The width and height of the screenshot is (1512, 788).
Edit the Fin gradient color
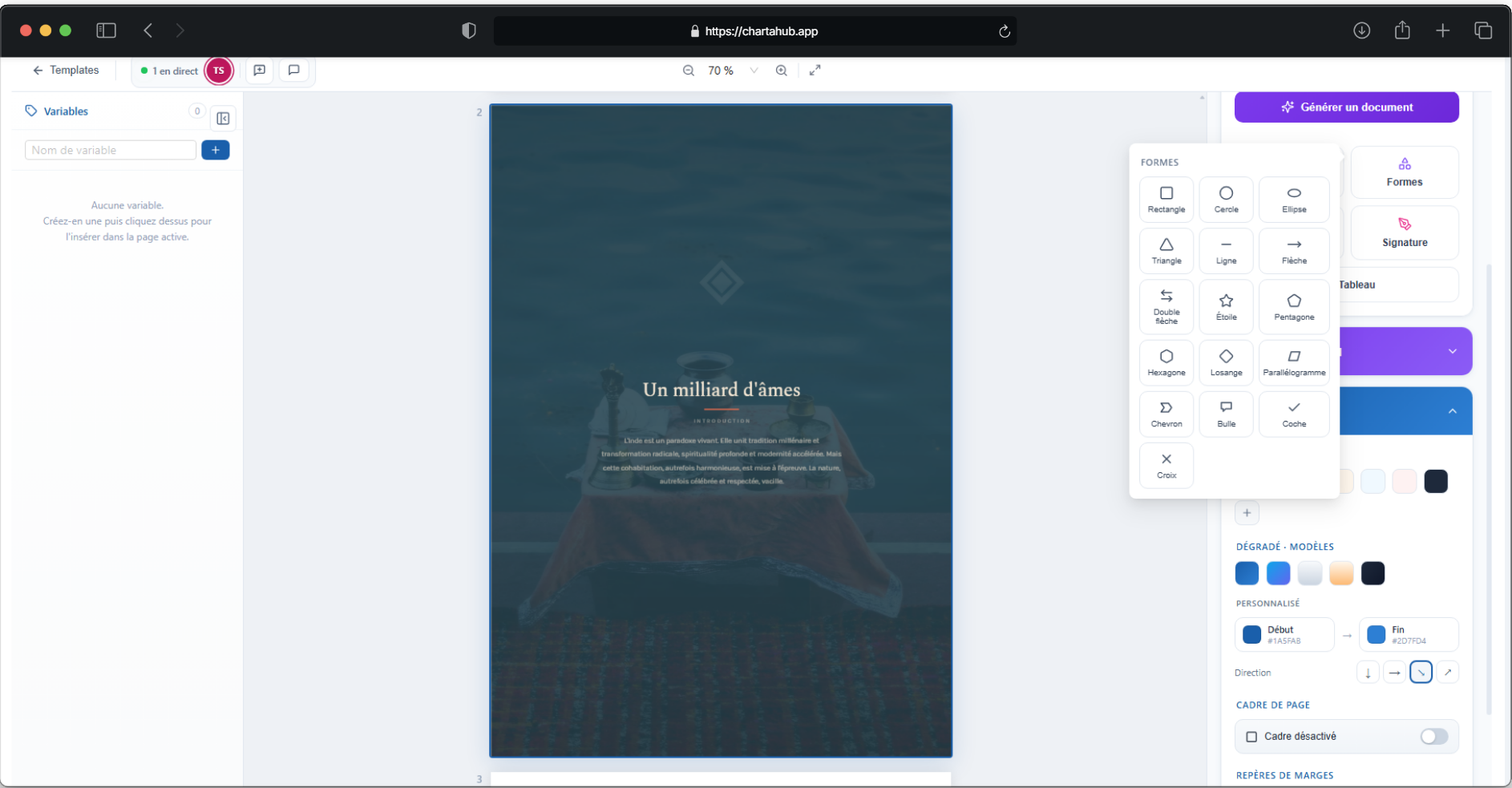click(x=1409, y=635)
